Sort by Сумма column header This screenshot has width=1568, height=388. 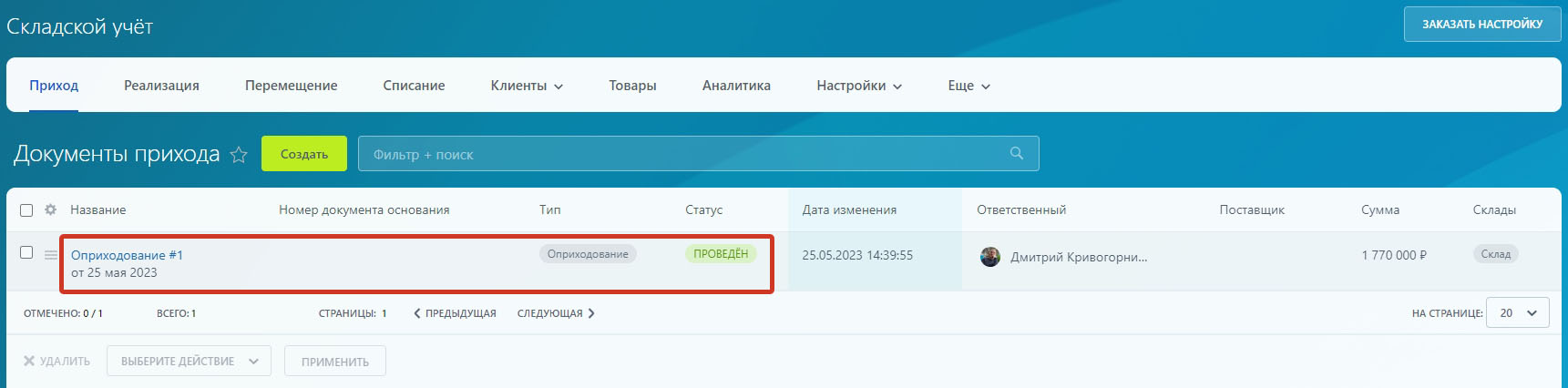point(1380,210)
